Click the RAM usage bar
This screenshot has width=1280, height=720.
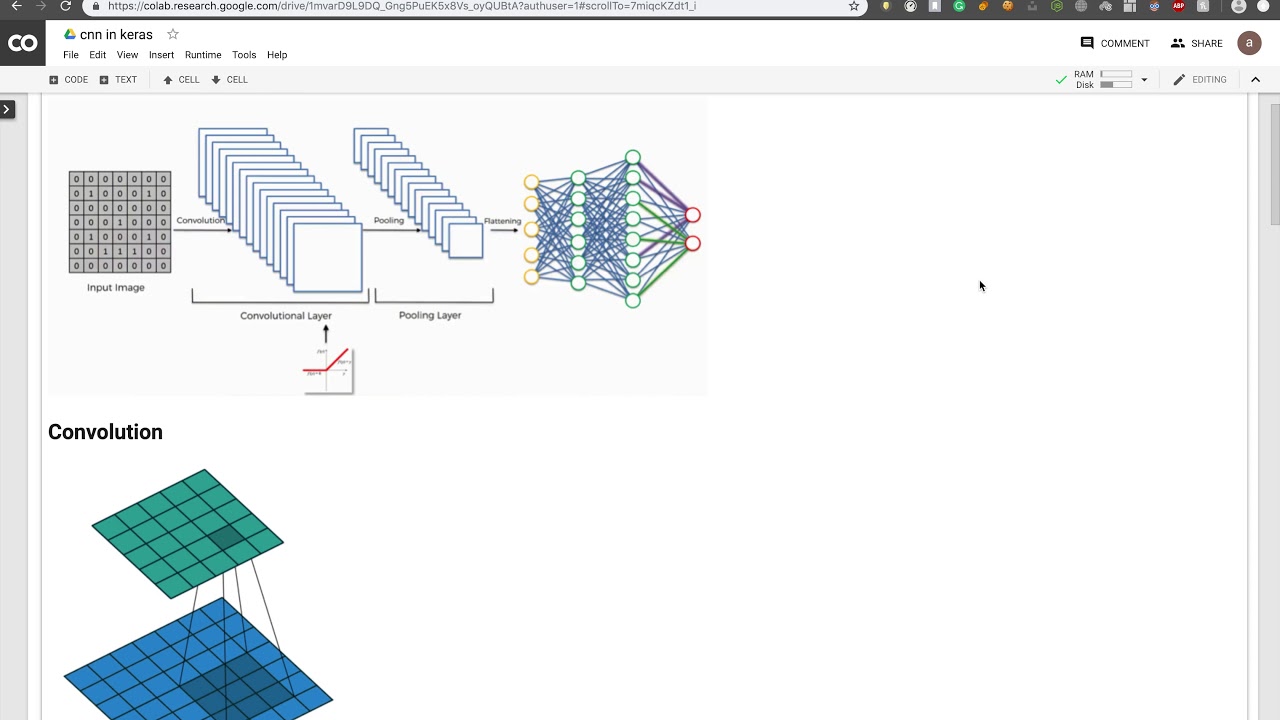(1116, 74)
